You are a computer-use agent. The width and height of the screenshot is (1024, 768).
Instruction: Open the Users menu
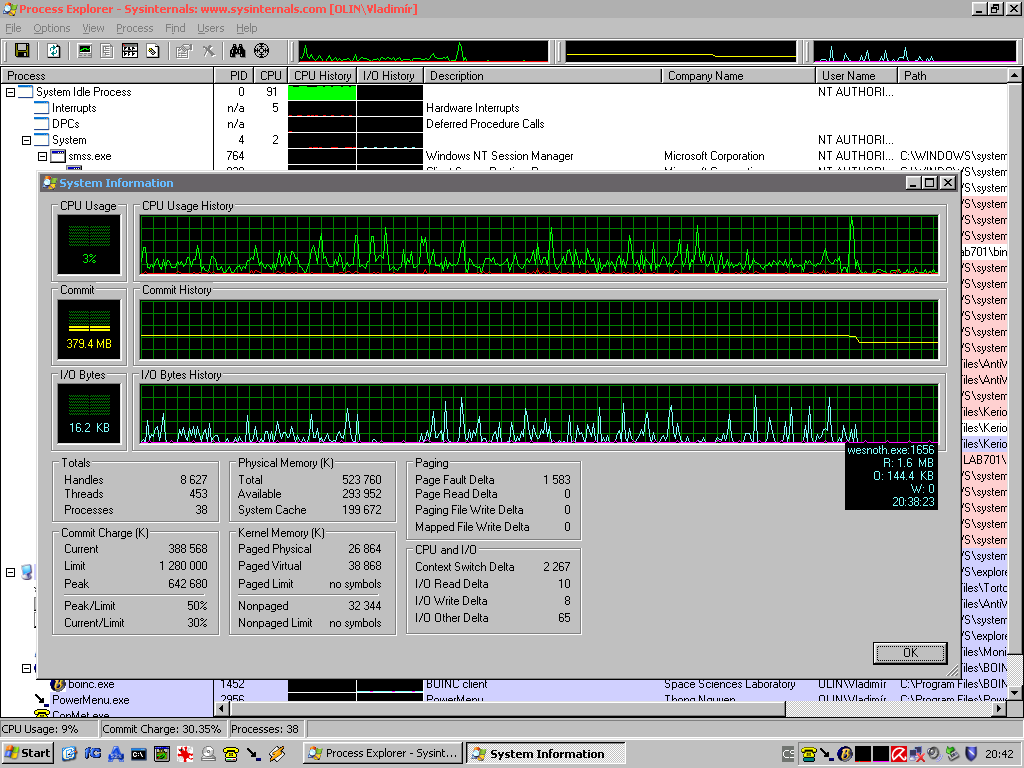point(210,28)
